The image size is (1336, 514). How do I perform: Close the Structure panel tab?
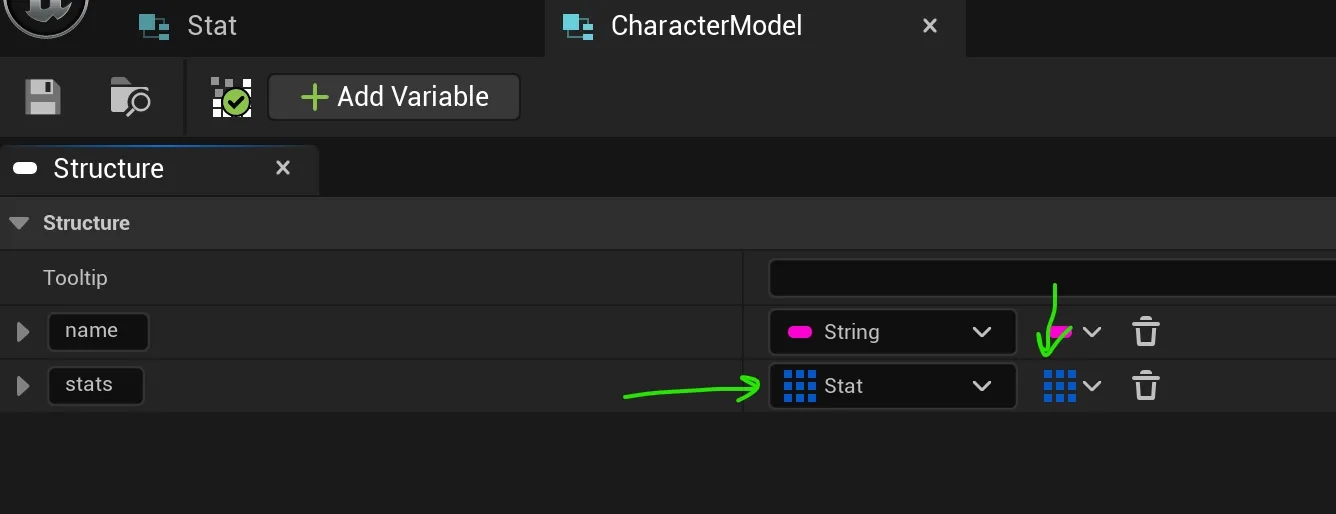(283, 168)
